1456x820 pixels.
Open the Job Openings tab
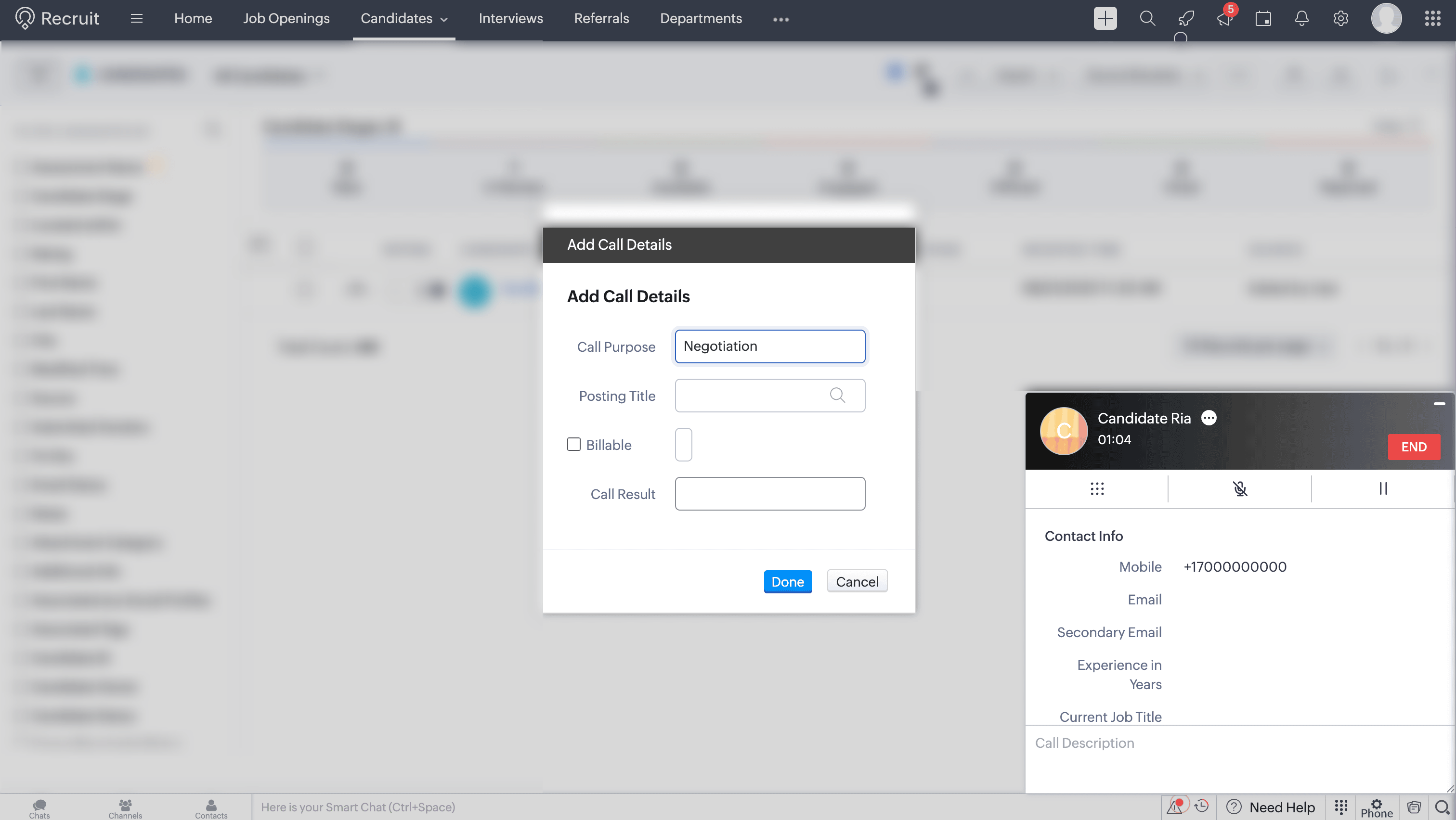pyautogui.click(x=286, y=19)
